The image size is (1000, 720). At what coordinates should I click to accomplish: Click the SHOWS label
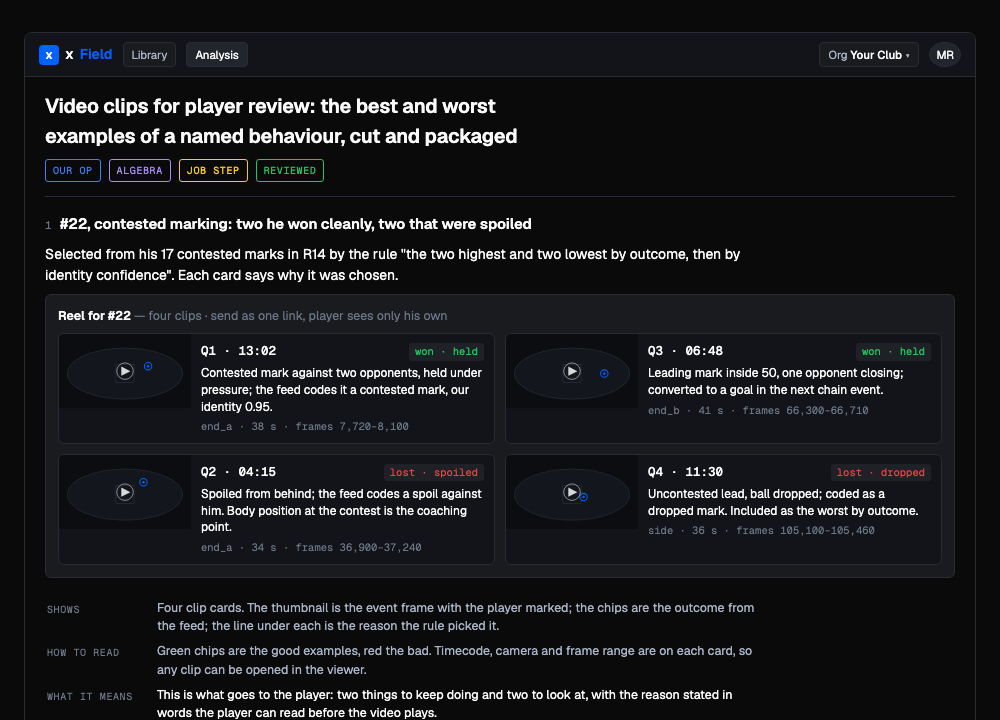[x=63, y=610]
